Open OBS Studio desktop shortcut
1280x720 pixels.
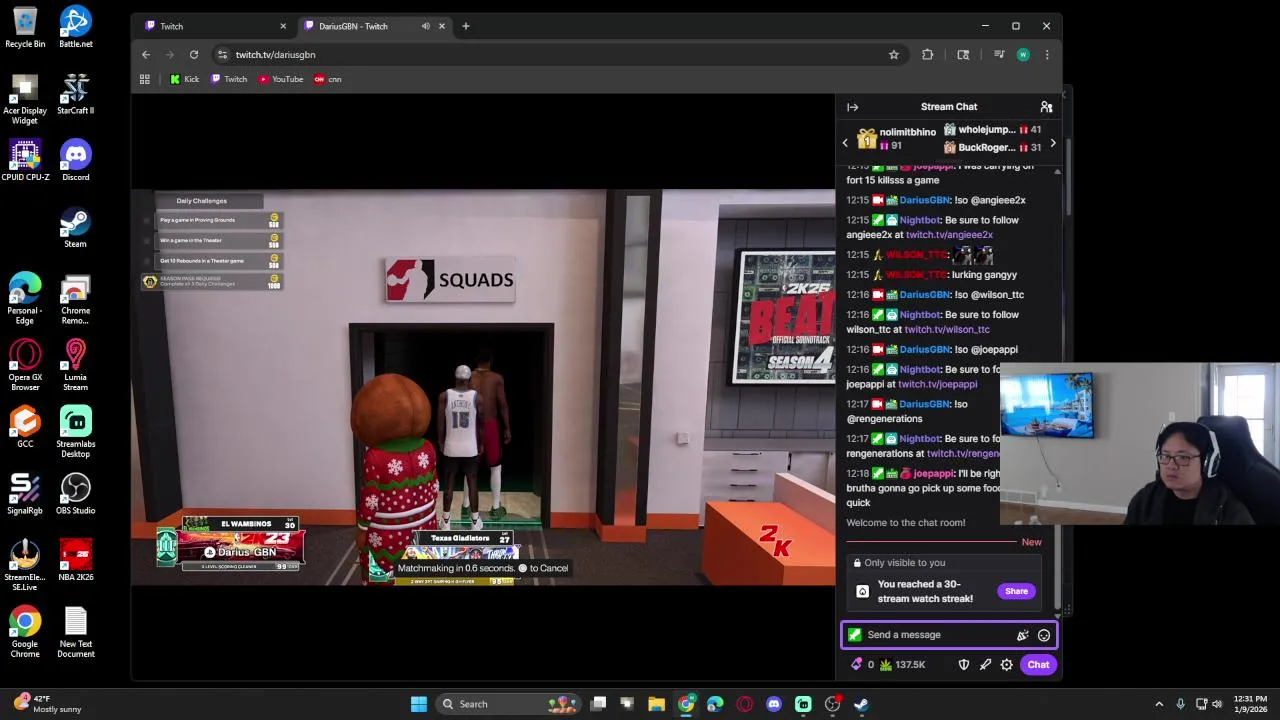click(x=75, y=495)
